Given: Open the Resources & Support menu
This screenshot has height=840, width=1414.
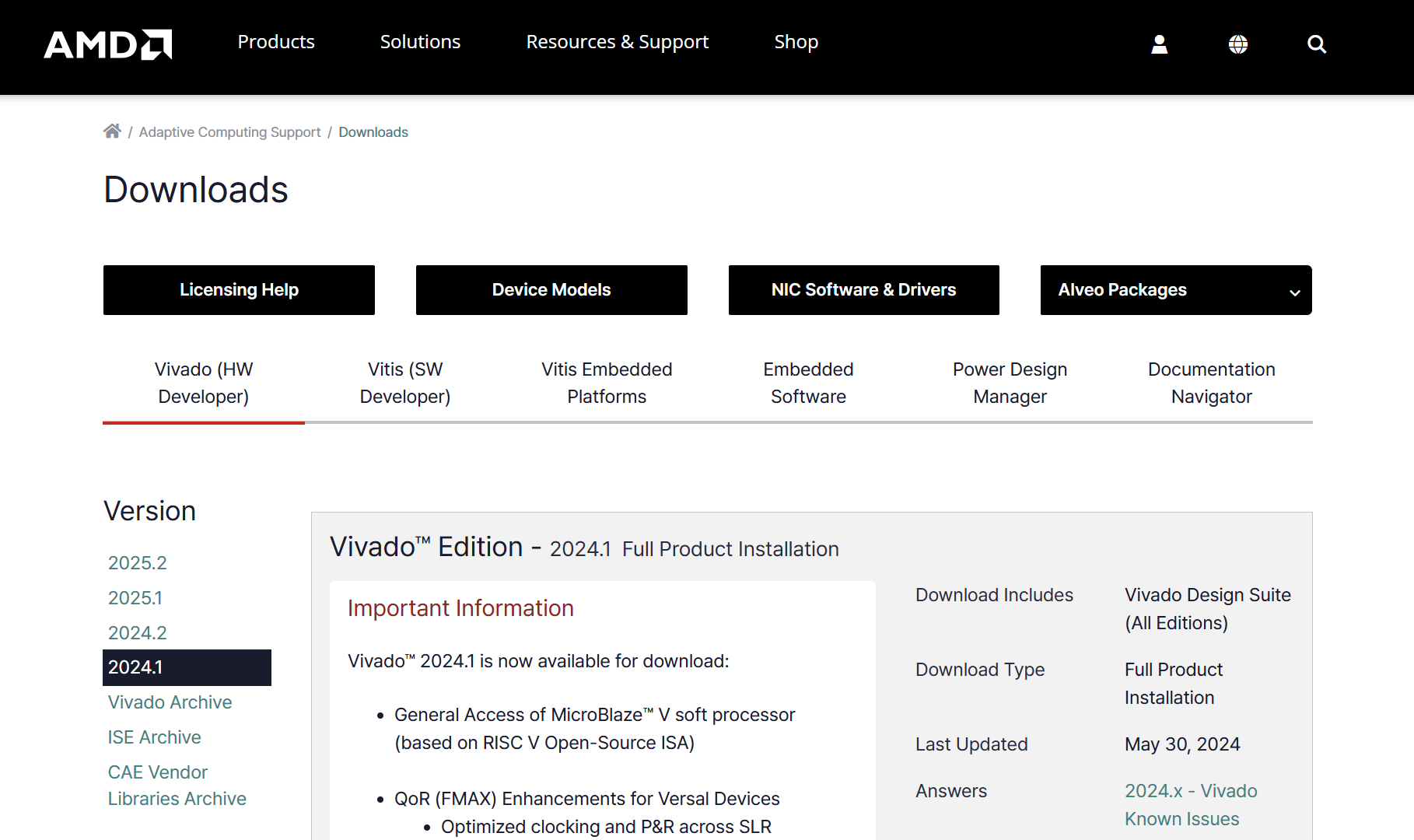Looking at the screenshot, I should pyautogui.click(x=618, y=42).
